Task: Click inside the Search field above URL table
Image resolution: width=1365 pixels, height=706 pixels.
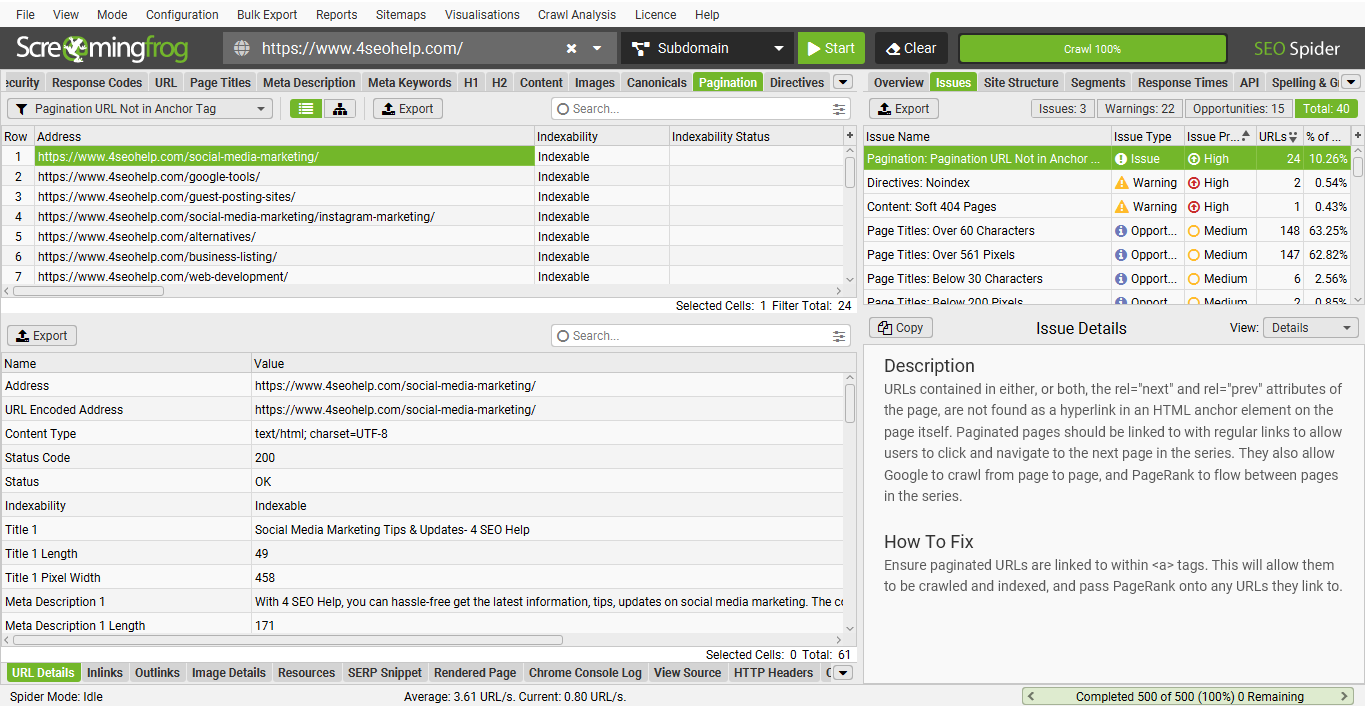Action: [680, 108]
